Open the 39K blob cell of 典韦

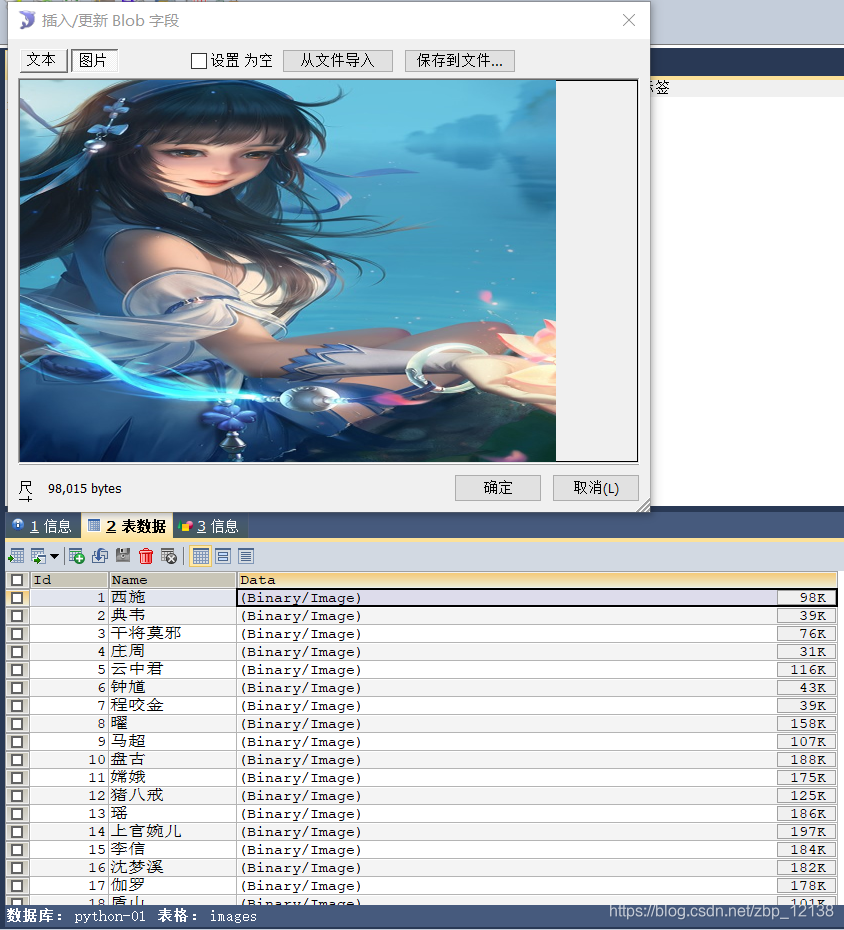coord(807,616)
